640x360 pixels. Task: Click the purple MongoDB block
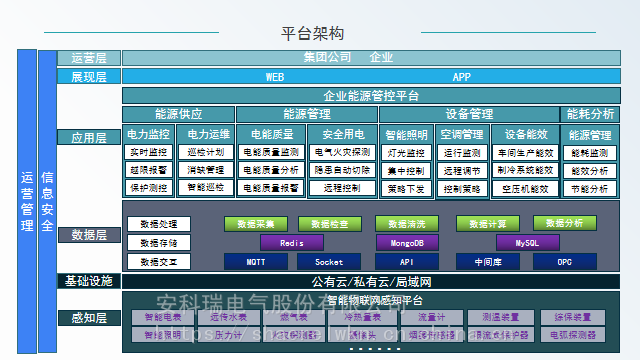click(407, 243)
